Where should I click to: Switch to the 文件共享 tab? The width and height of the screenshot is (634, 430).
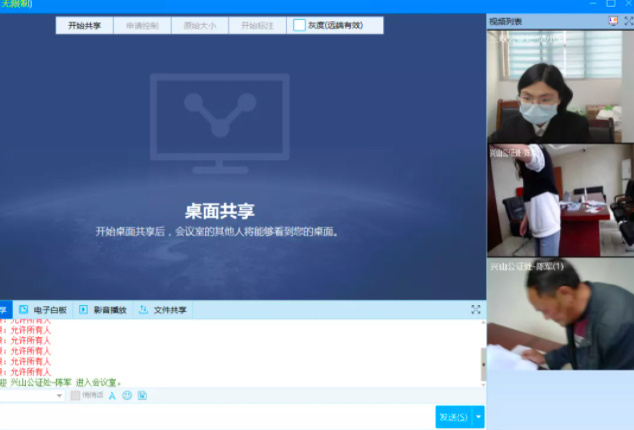click(163, 310)
